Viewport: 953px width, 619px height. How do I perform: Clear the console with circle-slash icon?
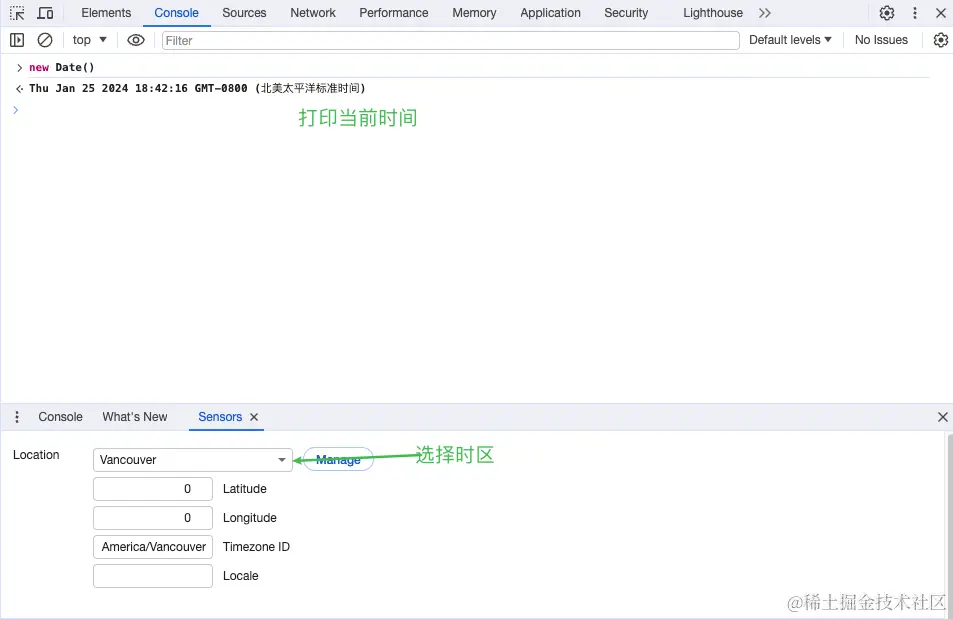[x=45, y=40]
